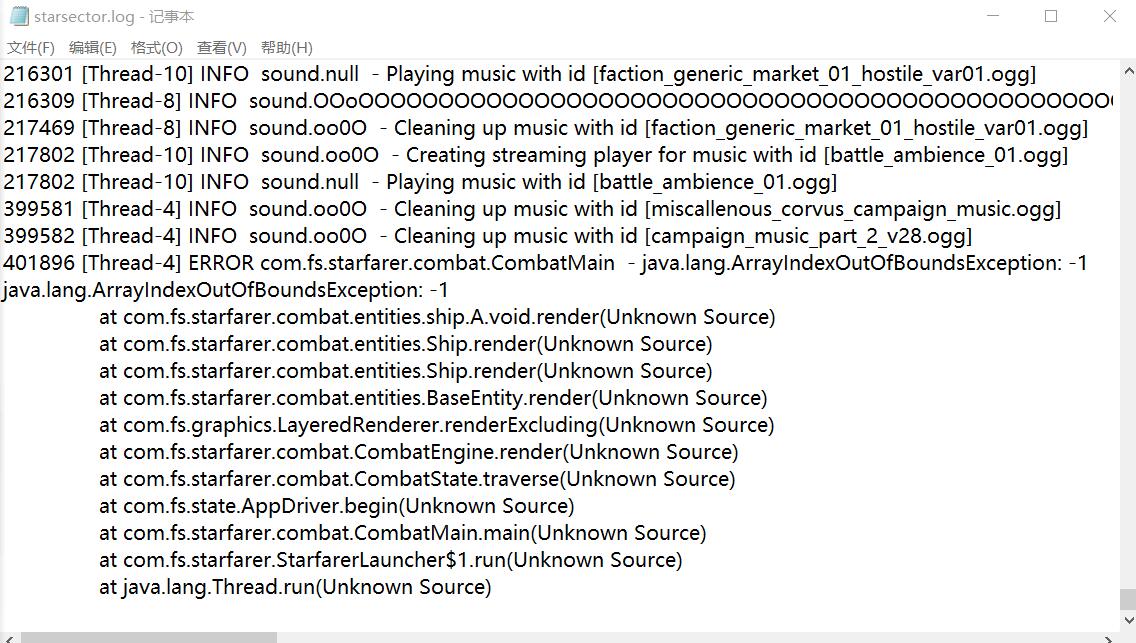1136x643 pixels.
Task: Click the vertical scrollbar thumb
Action: point(1127,599)
